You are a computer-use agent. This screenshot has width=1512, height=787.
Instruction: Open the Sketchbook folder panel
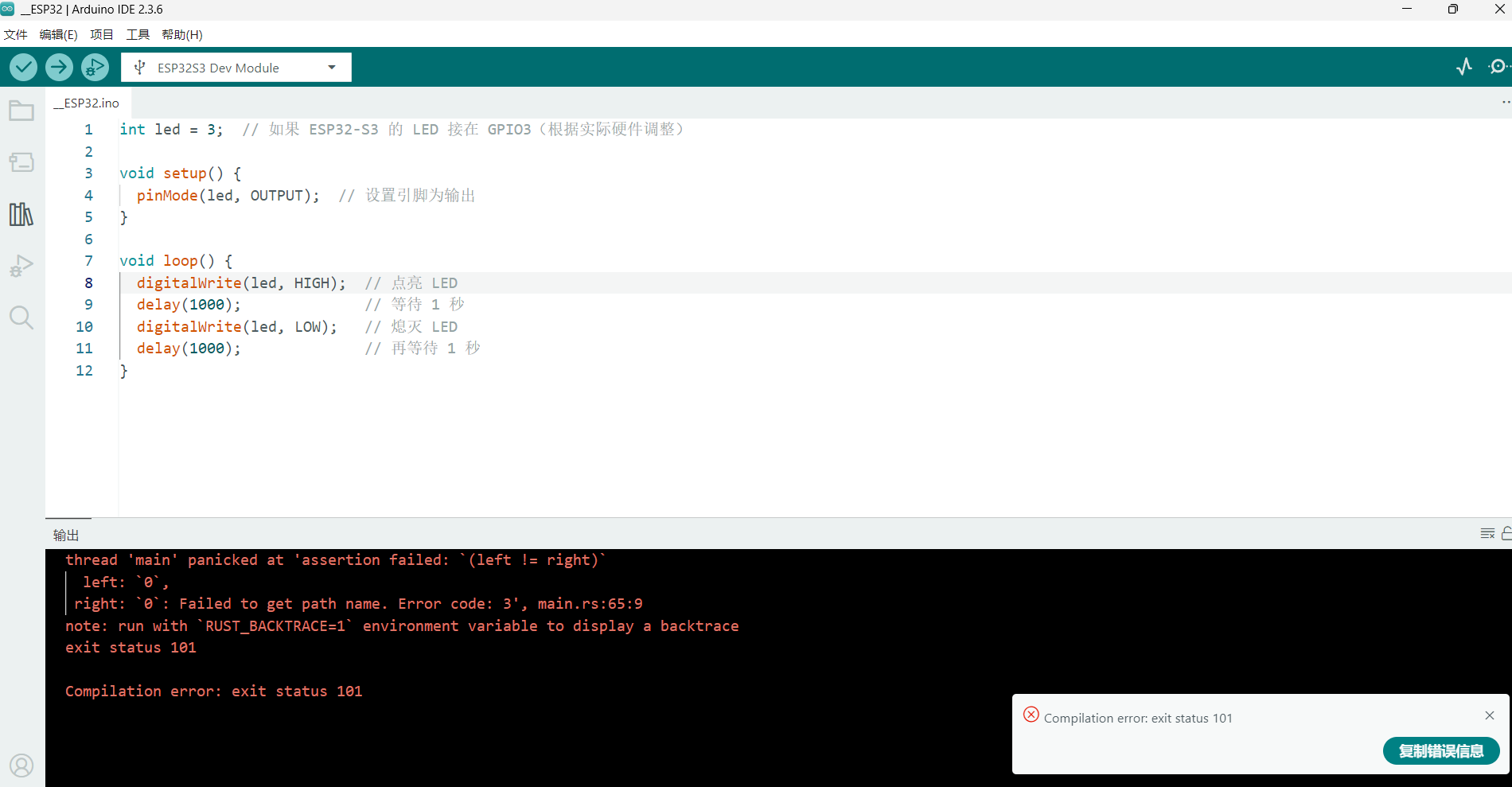21,111
